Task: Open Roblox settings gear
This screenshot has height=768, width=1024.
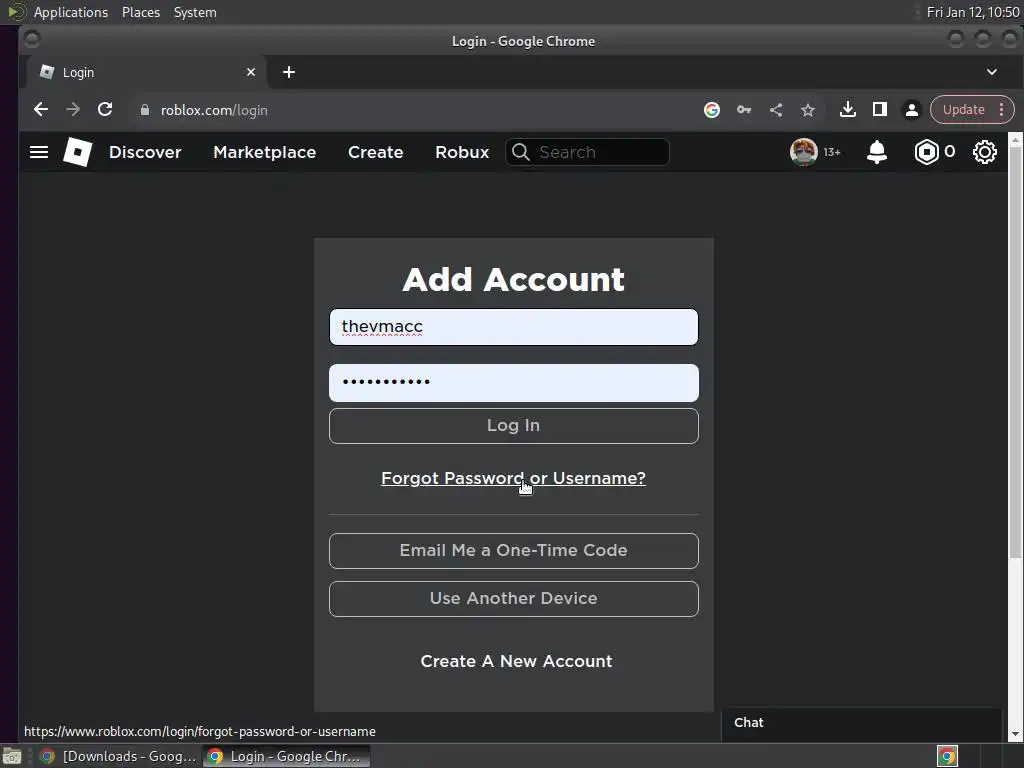Action: tap(984, 152)
